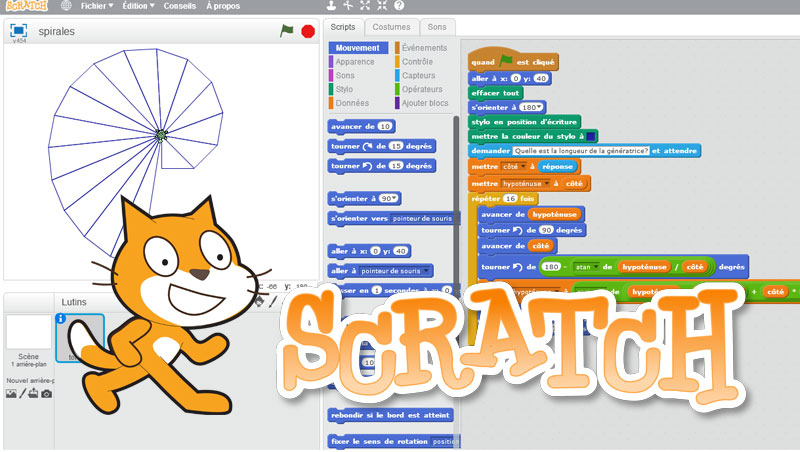
Task: Click the 10 field in the avancer de palette block
Action: click(385, 127)
